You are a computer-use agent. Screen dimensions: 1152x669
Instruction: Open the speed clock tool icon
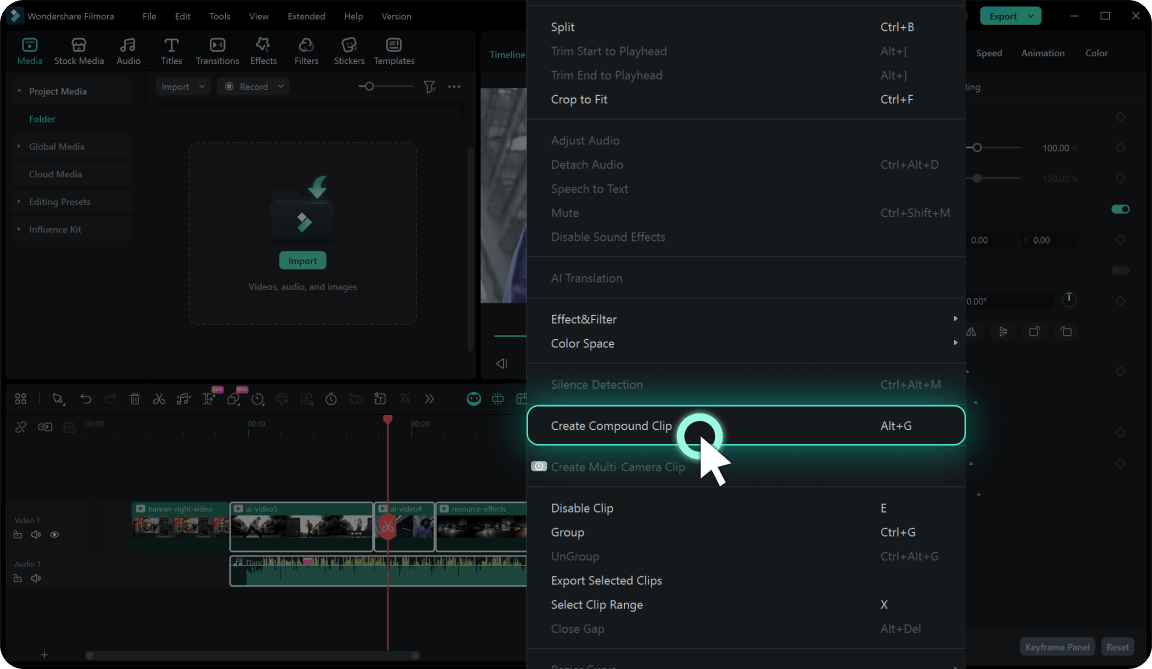click(x=258, y=399)
